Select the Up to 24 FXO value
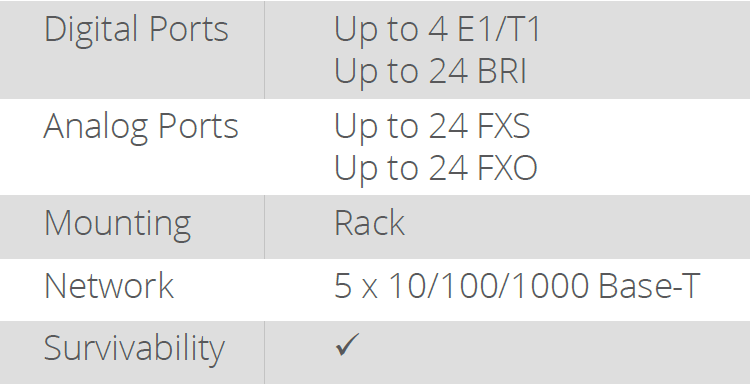The image size is (754, 387). point(436,168)
